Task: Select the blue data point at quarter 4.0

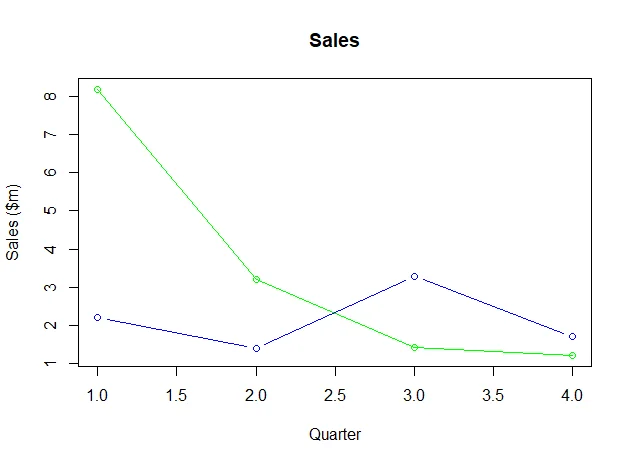Action: tap(572, 336)
